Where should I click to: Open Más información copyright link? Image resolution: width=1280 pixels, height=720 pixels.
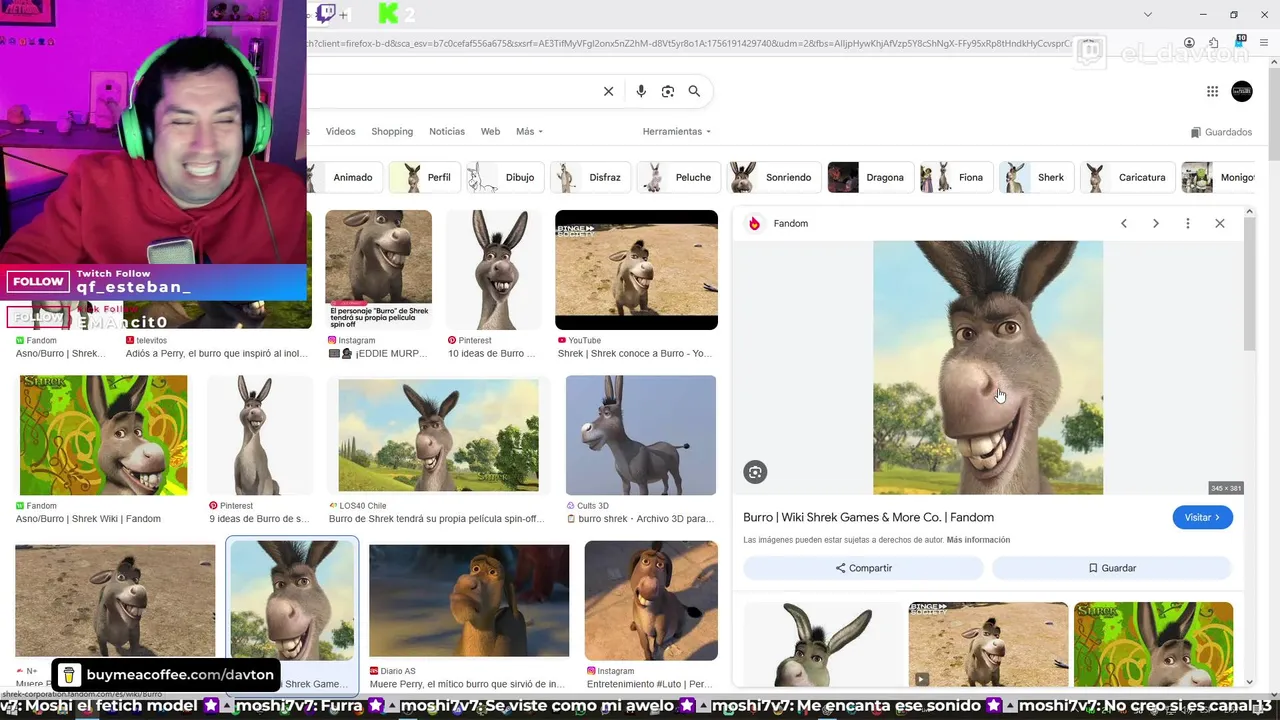tap(978, 540)
